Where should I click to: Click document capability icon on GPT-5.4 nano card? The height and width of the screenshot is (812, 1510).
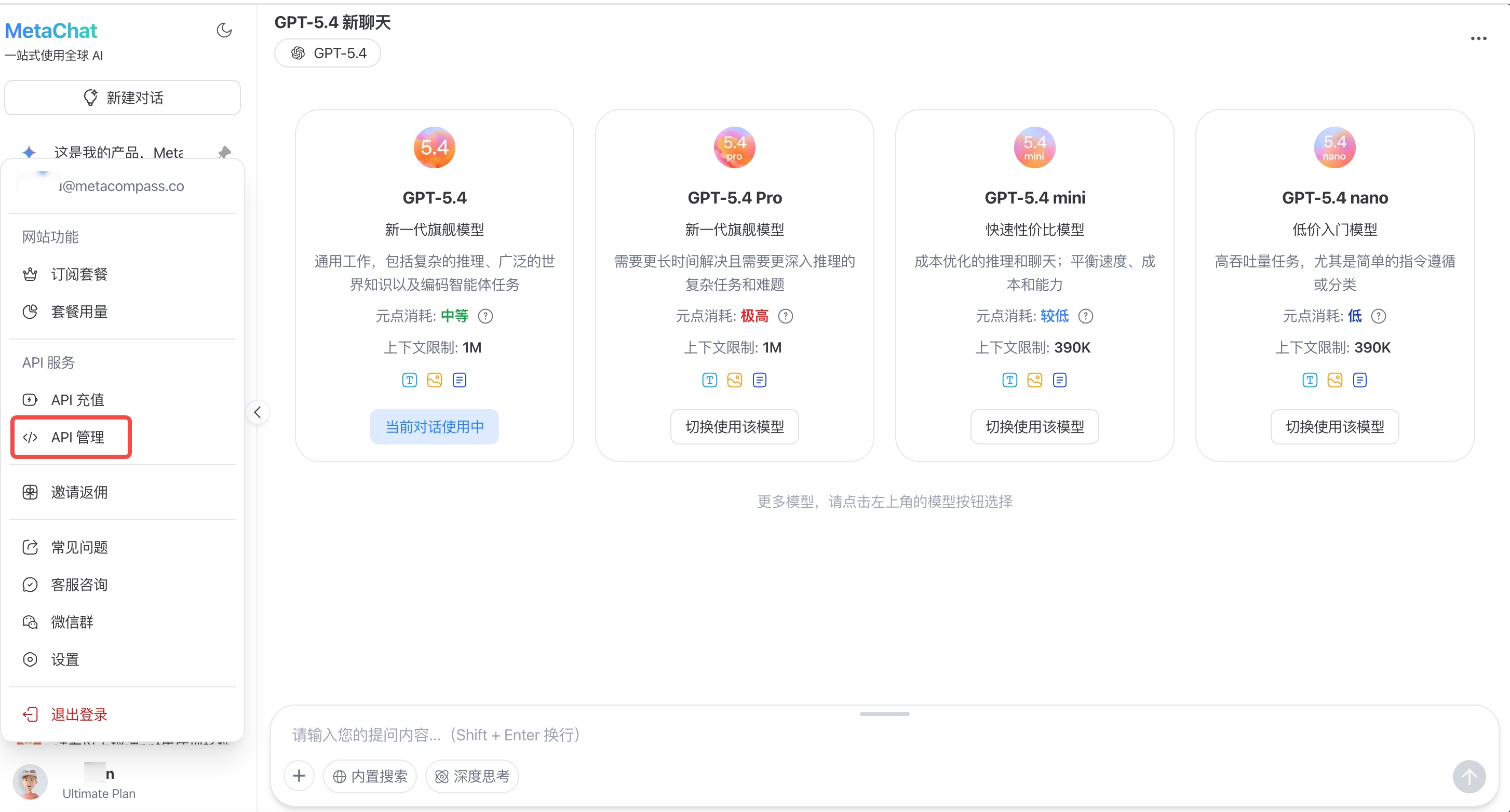pos(1360,381)
